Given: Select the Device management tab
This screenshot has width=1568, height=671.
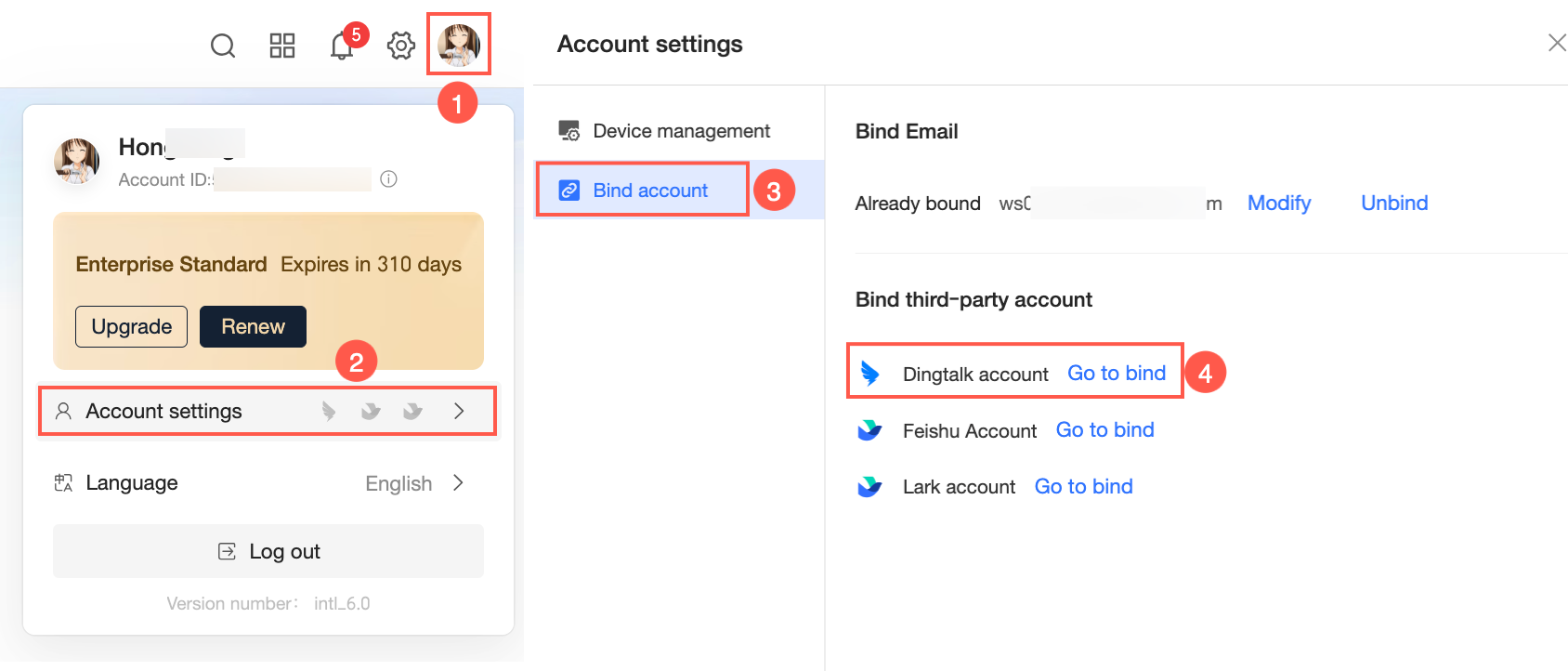Looking at the screenshot, I should click(681, 131).
